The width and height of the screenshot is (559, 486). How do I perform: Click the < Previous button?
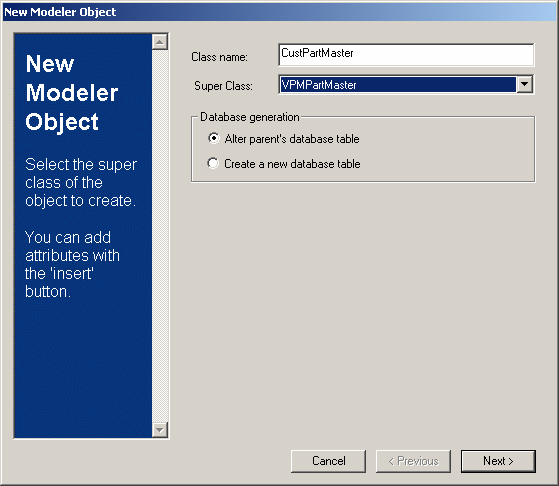413,461
